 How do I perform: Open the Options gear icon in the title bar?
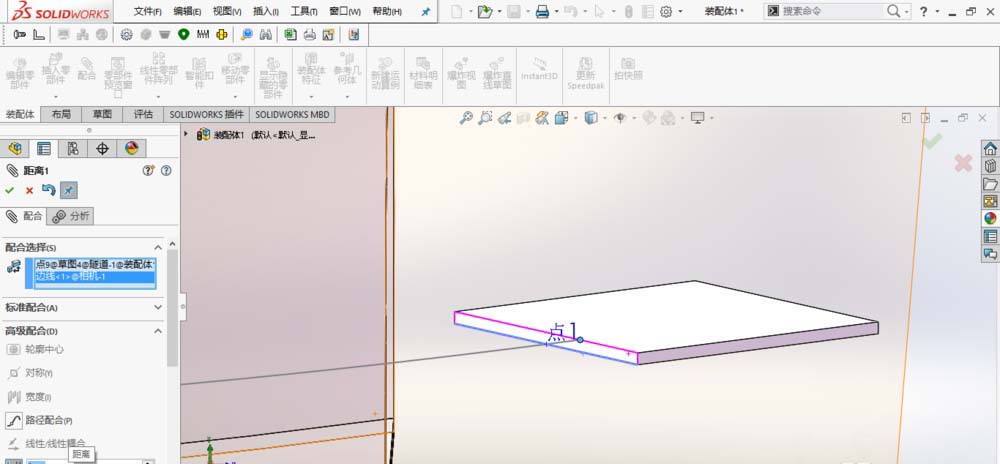[x=666, y=11]
